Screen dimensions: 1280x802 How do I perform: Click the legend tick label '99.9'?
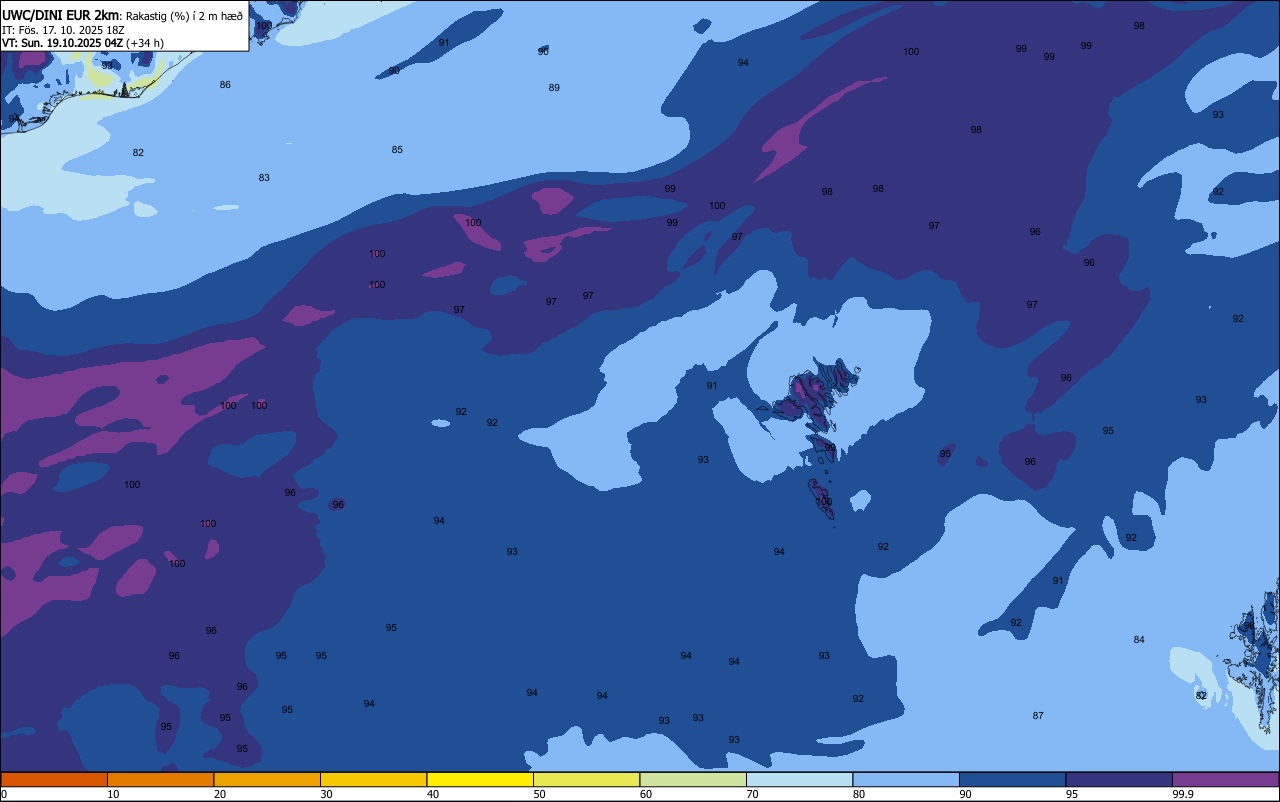coord(1183,794)
